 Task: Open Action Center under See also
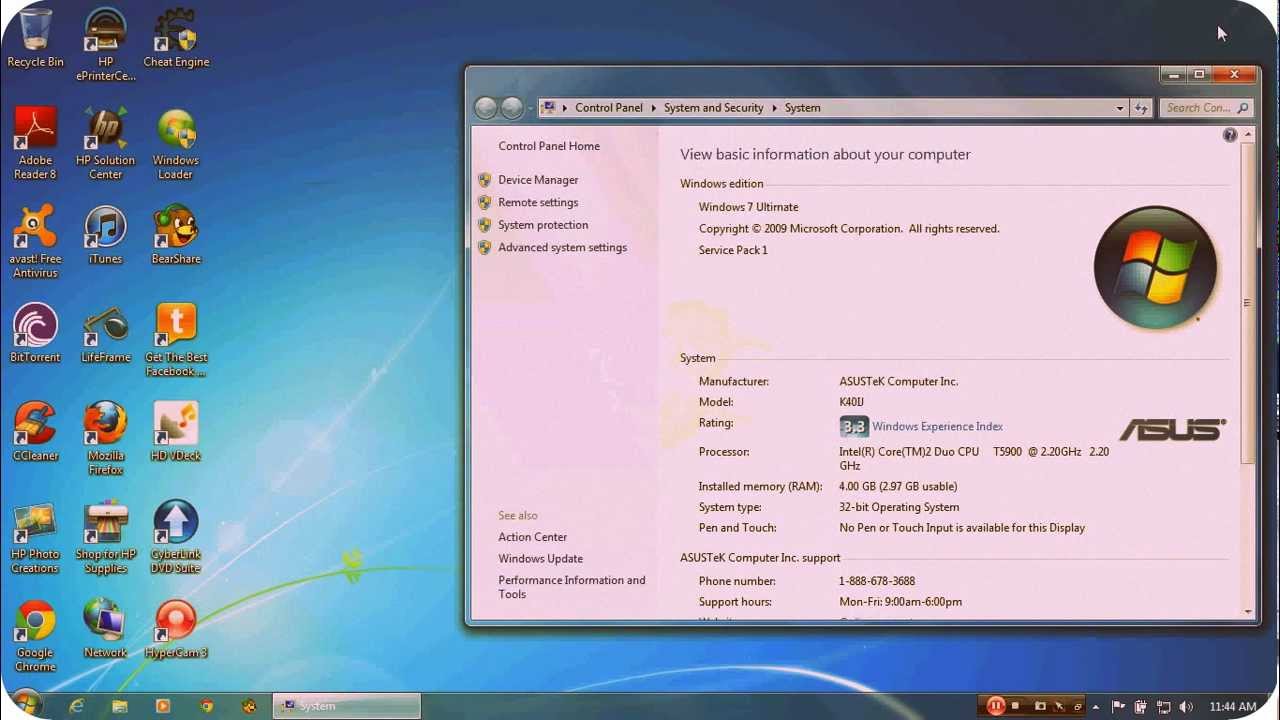[x=532, y=537]
